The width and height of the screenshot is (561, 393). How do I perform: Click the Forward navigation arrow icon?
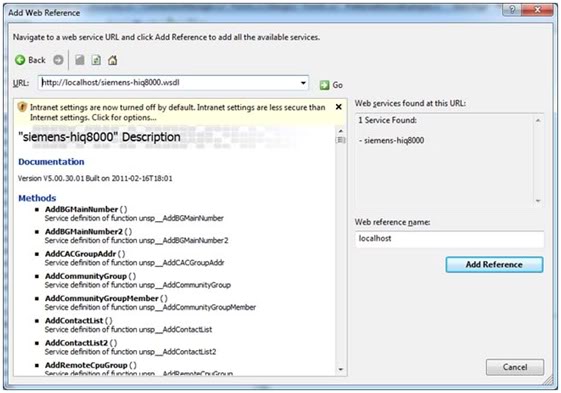click(58, 60)
